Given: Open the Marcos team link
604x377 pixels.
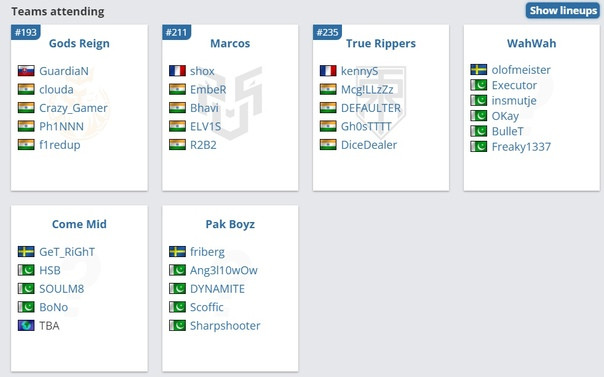Looking at the screenshot, I should 230,44.
